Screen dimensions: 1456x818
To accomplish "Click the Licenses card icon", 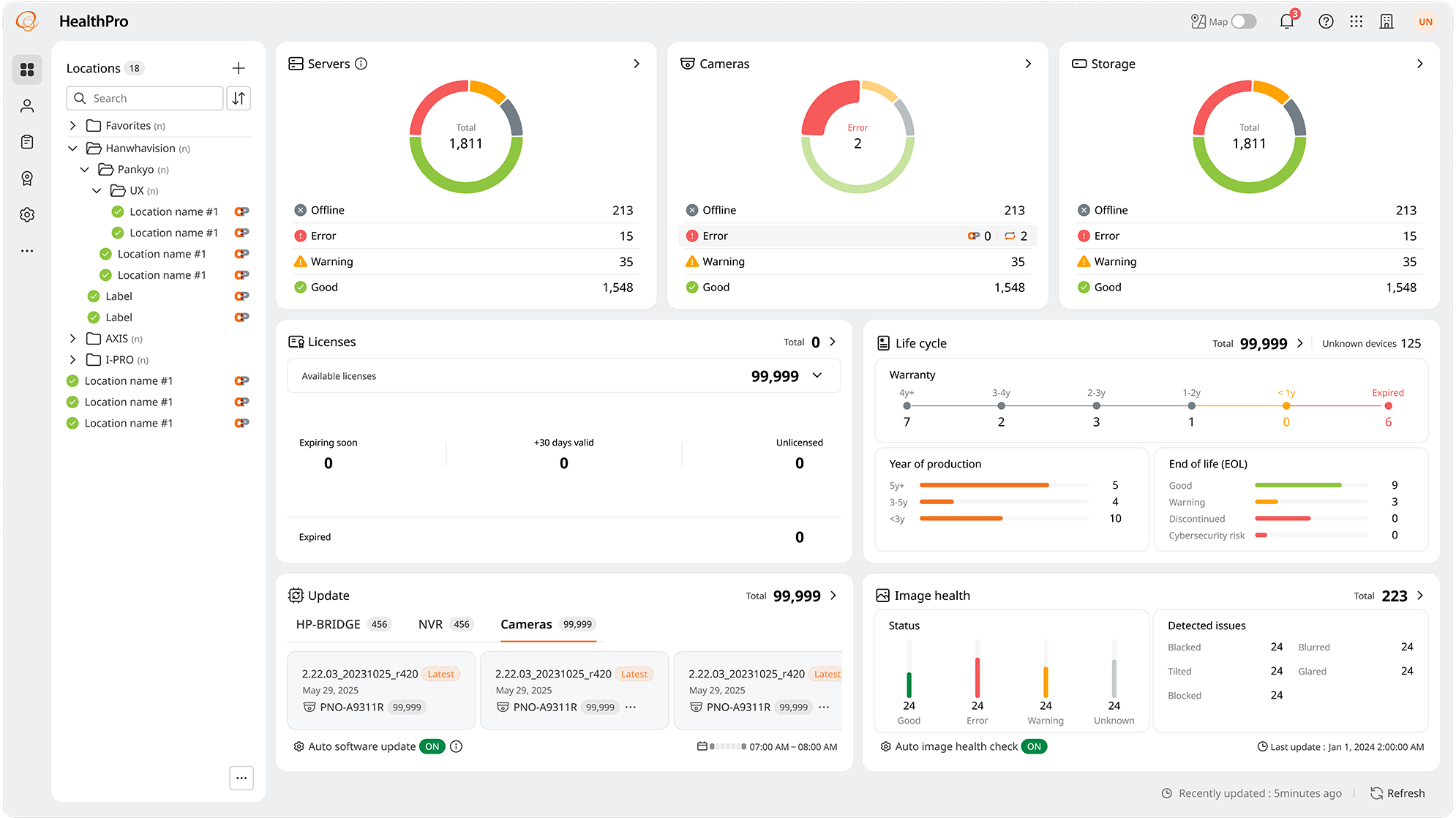I will click(x=296, y=342).
